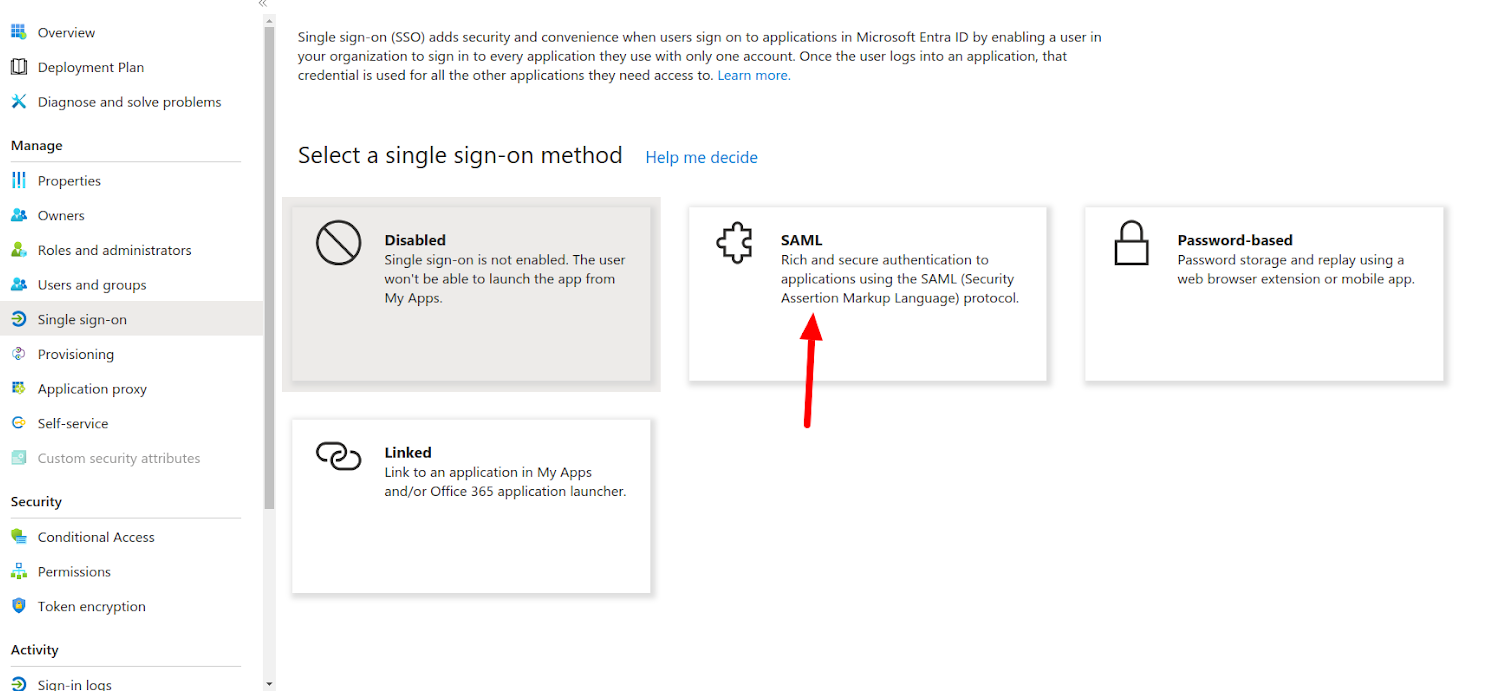Click the Conditional Access icon
The image size is (1497, 691).
tap(18, 537)
